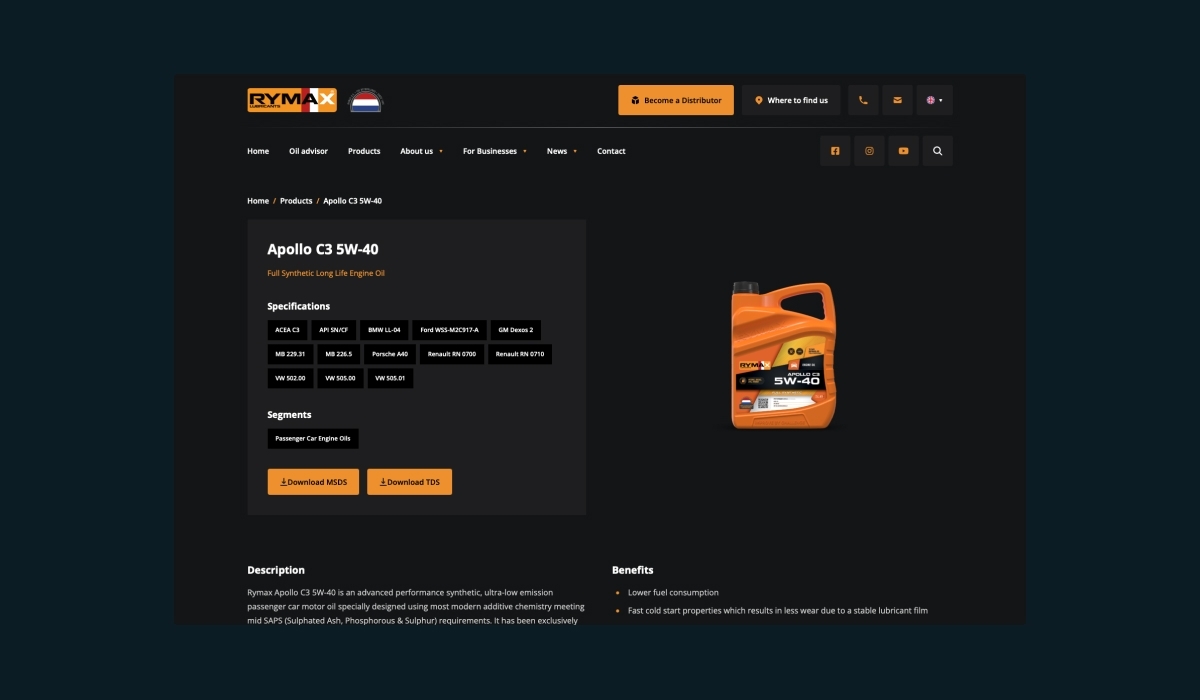Select the GM Dexos 2 tag
Image resolution: width=1200 pixels, height=700 pixels.
tap(516, 329)
